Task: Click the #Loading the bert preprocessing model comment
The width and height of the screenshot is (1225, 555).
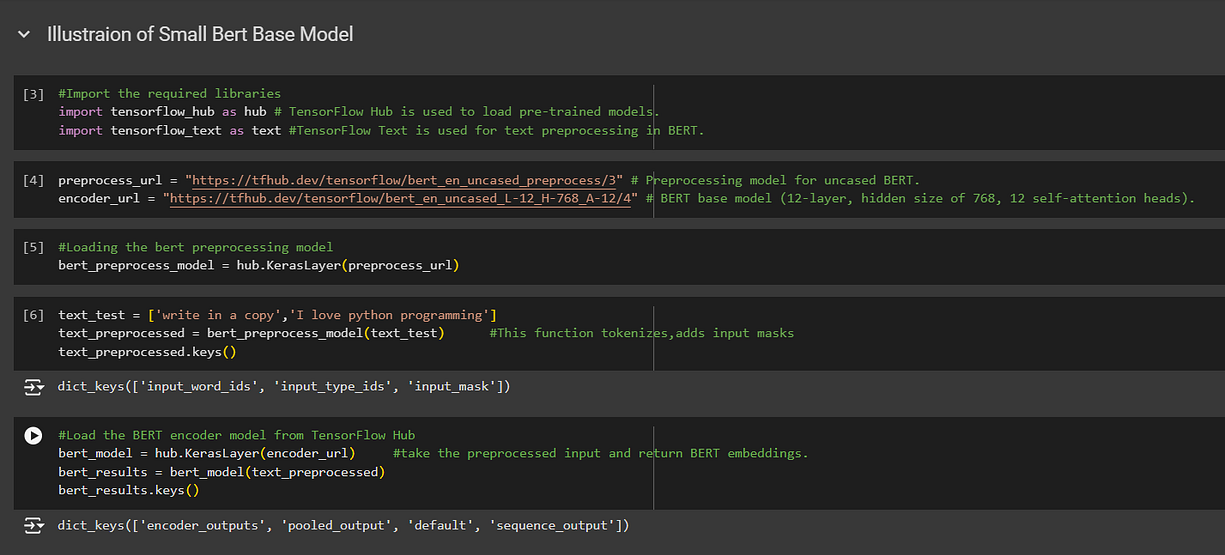Action: click(196, 247)
